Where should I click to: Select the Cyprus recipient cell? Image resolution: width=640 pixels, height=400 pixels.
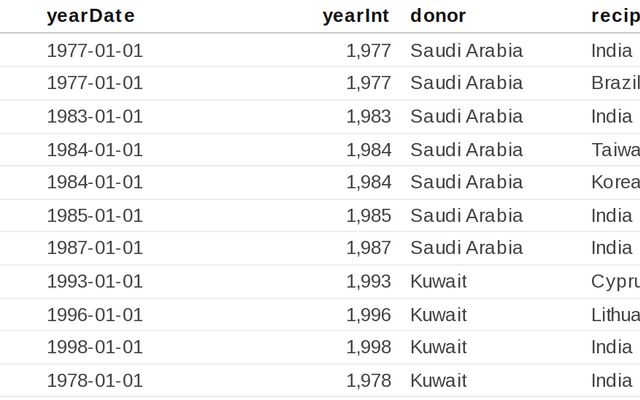(x=614, y=281)
